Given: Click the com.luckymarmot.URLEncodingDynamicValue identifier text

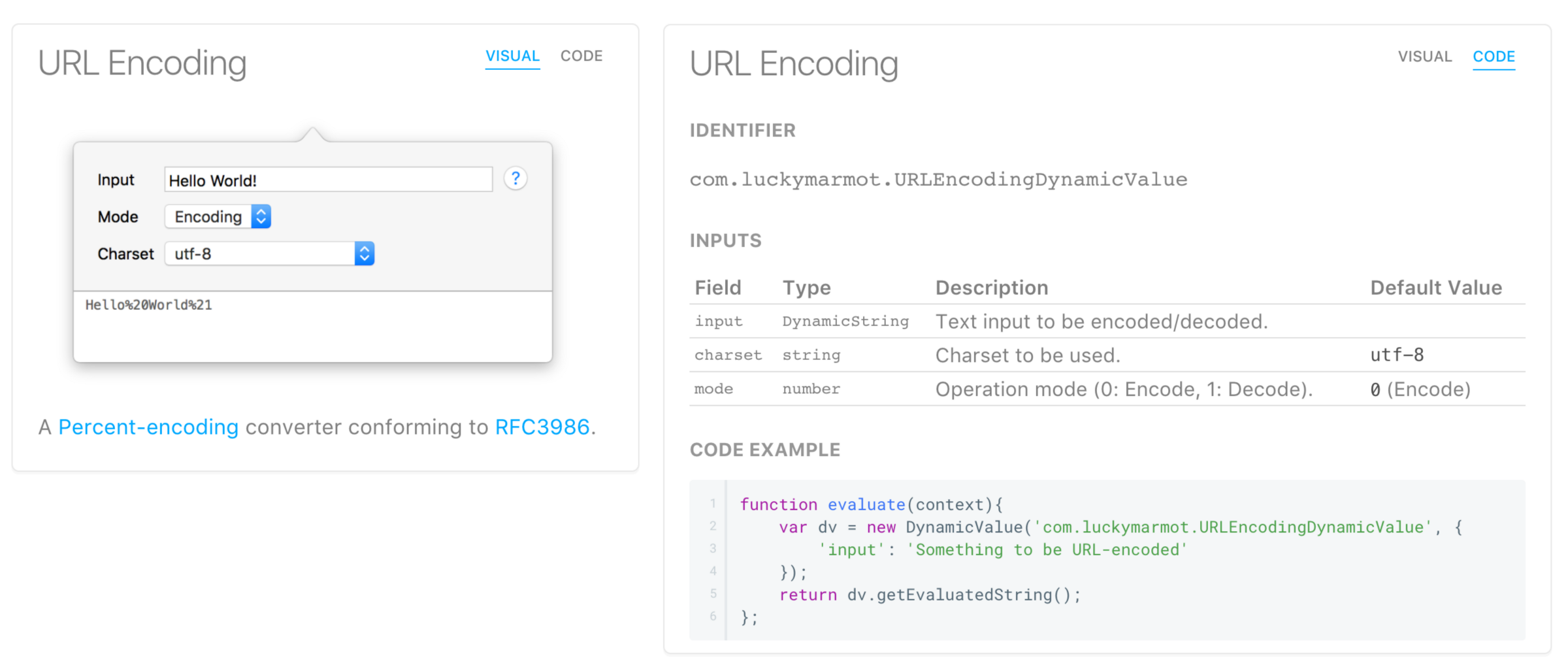Looking at the screenshot, I should tap(938, 180).
